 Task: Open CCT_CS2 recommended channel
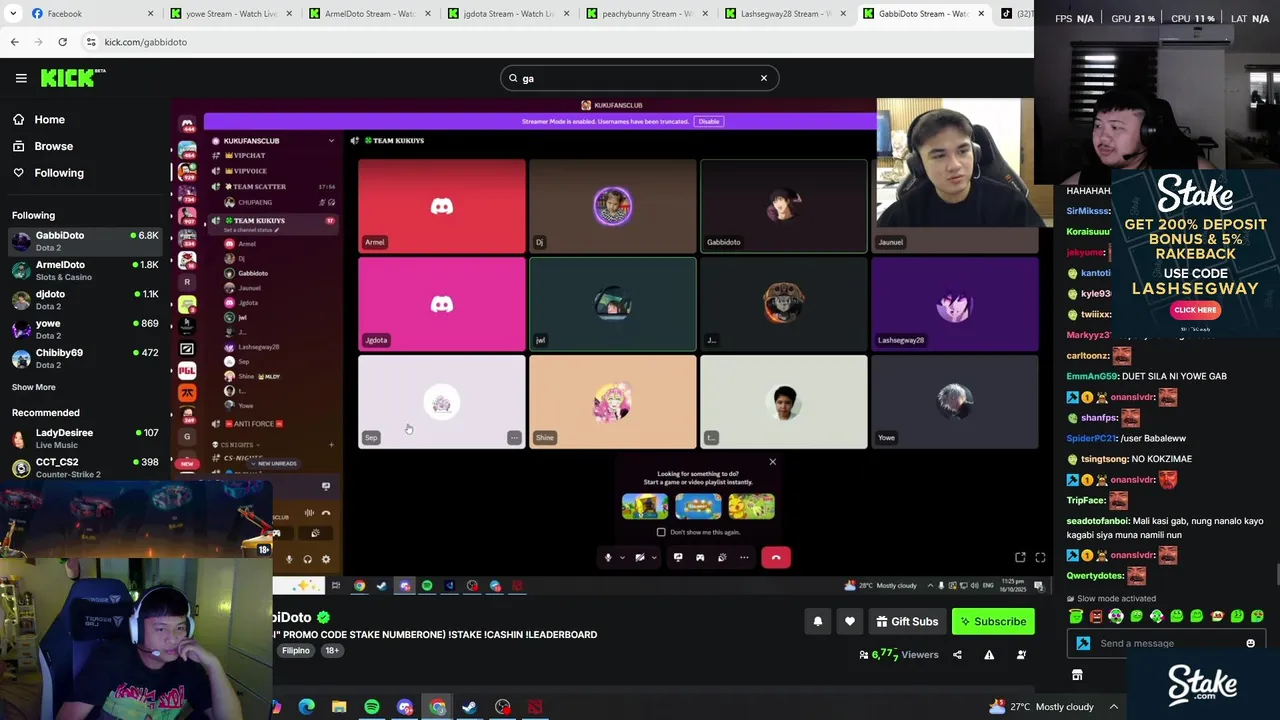tap(85, 467)
